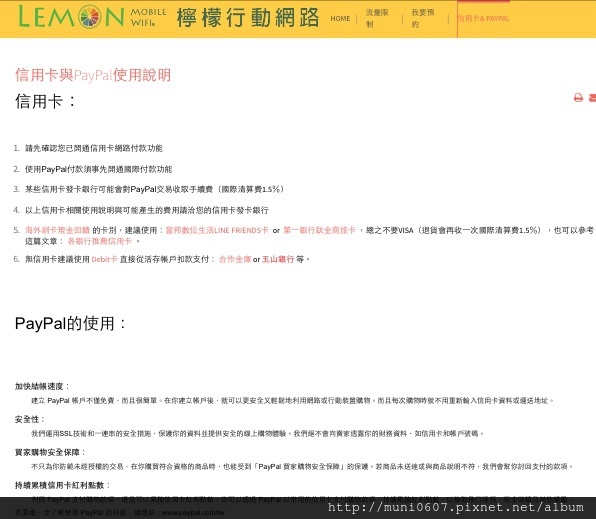The image size is (596, 519).
Task: Open the 流量限制 menu item
Action: click(377, 18)
